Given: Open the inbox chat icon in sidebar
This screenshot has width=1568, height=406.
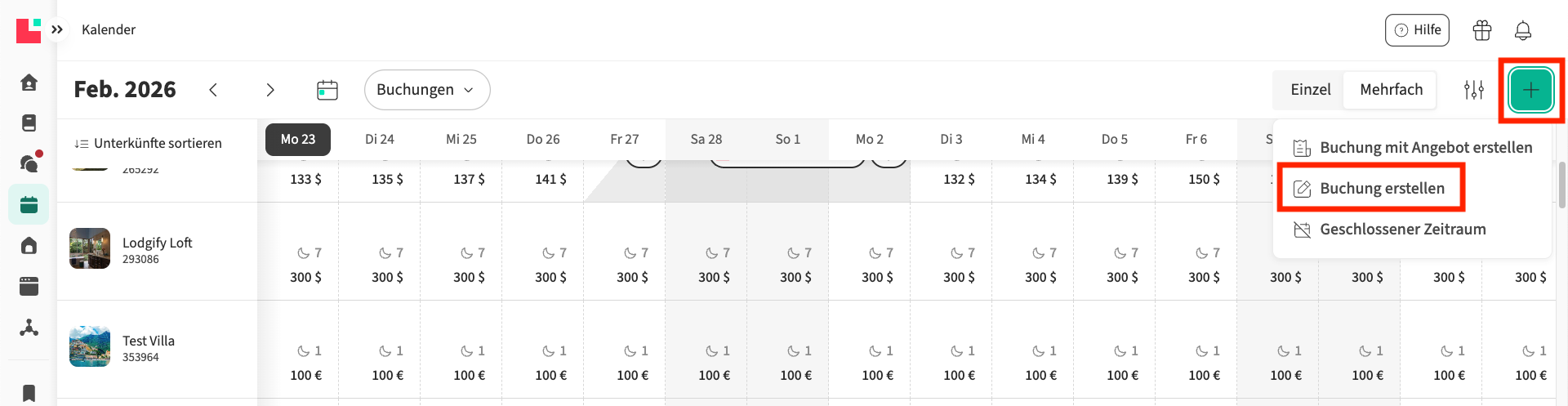Looking at the screenshot, I should click(x=29, y=163).
